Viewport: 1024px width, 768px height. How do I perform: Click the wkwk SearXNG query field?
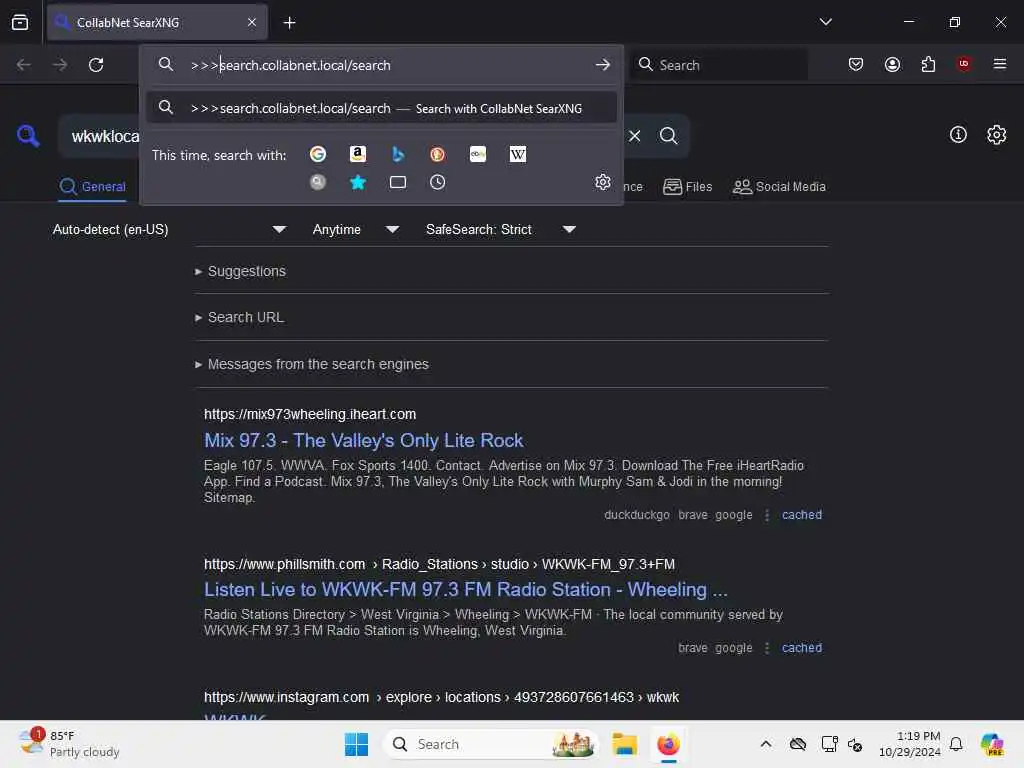pyautogui.click(x=104, y=136)
